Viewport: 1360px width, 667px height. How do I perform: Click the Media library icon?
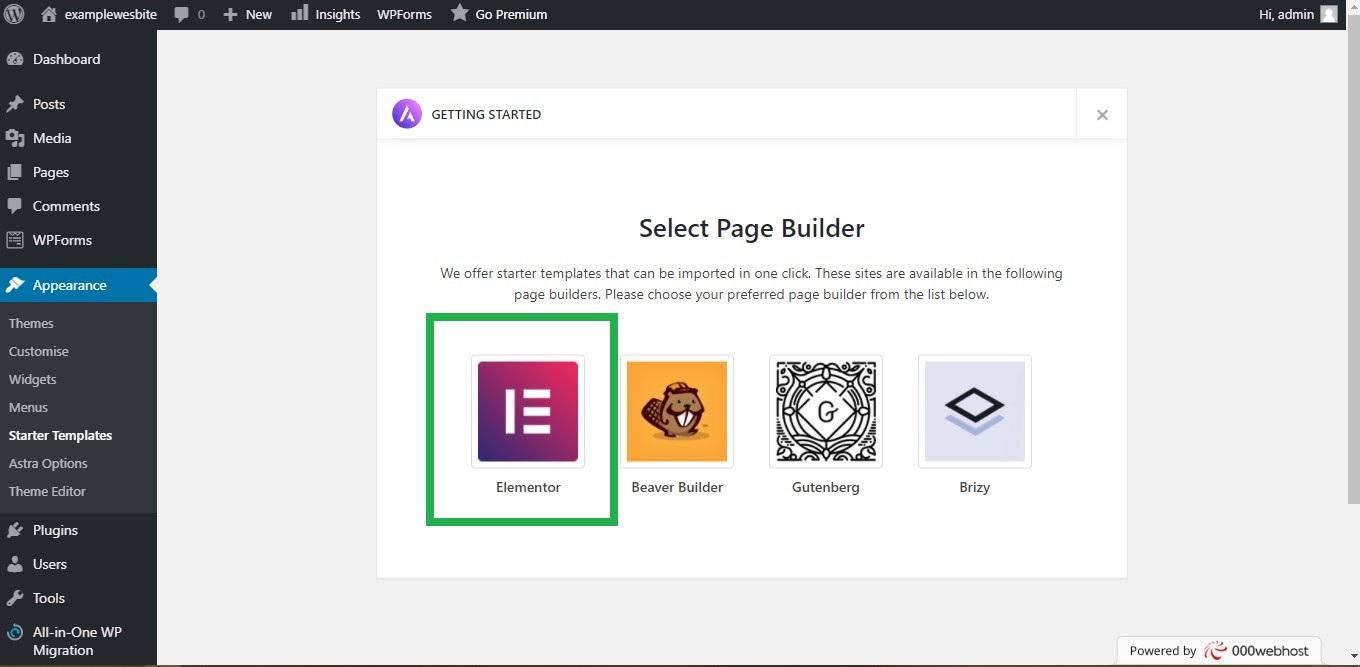pos(15,138)
